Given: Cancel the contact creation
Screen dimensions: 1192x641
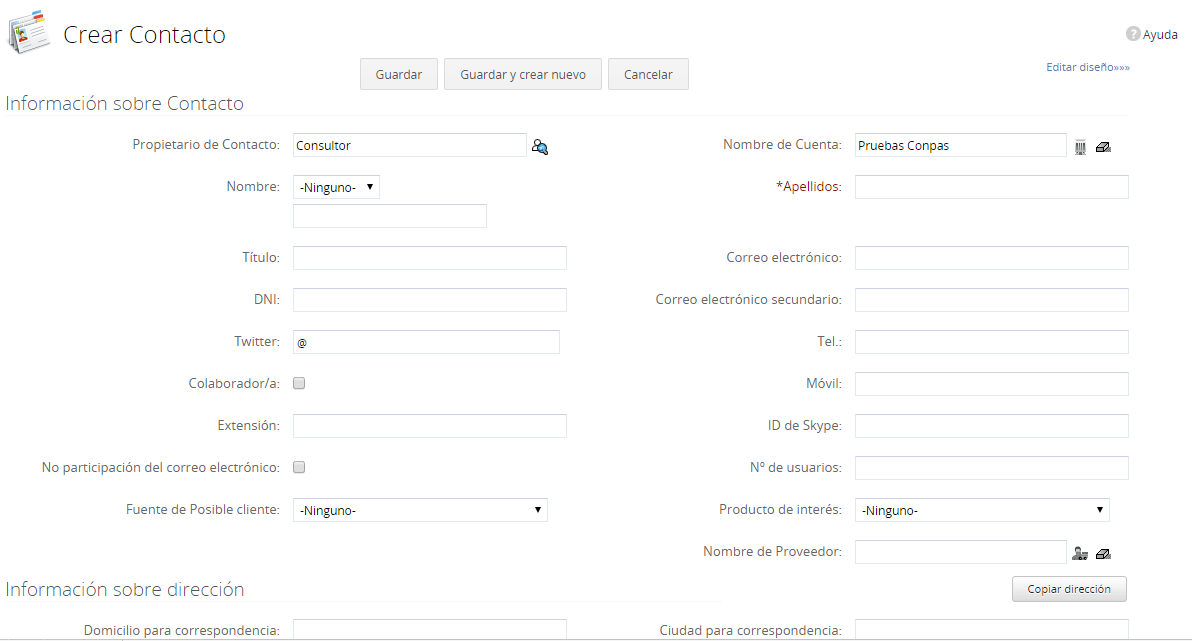Looking at the screenshot, I should click(x=648, y=75).
